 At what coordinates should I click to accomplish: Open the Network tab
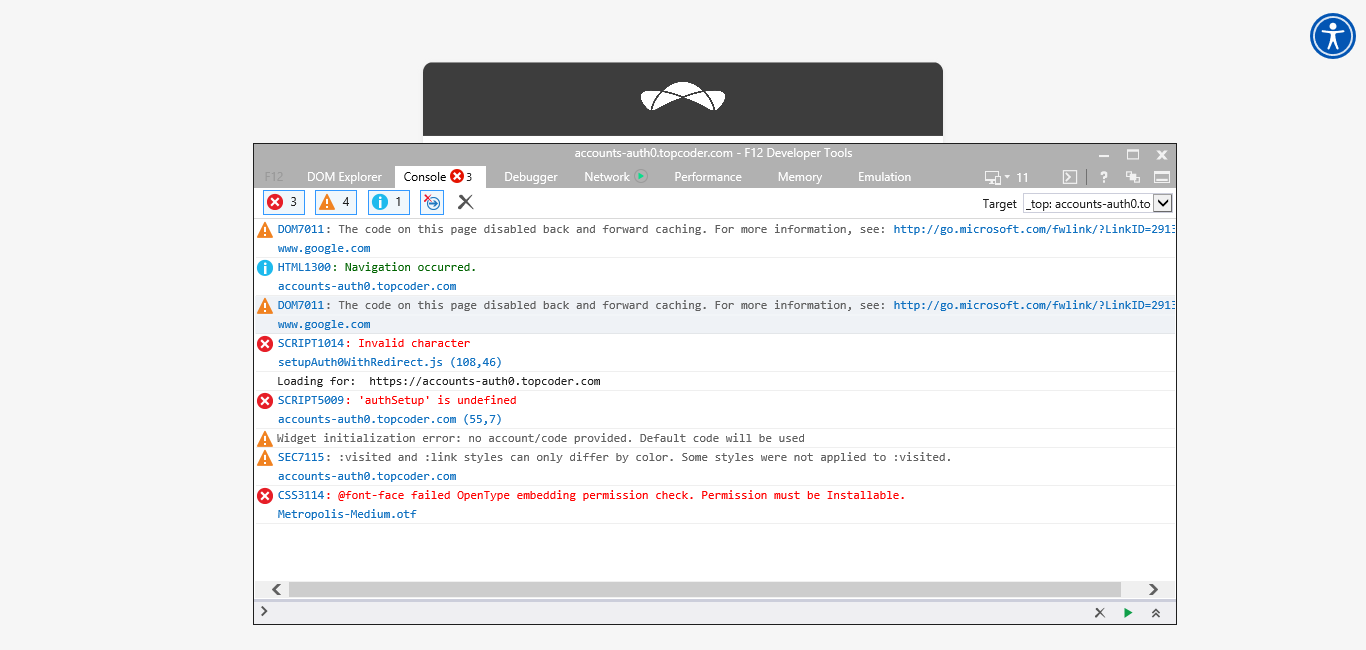click(x=607, y=177)
